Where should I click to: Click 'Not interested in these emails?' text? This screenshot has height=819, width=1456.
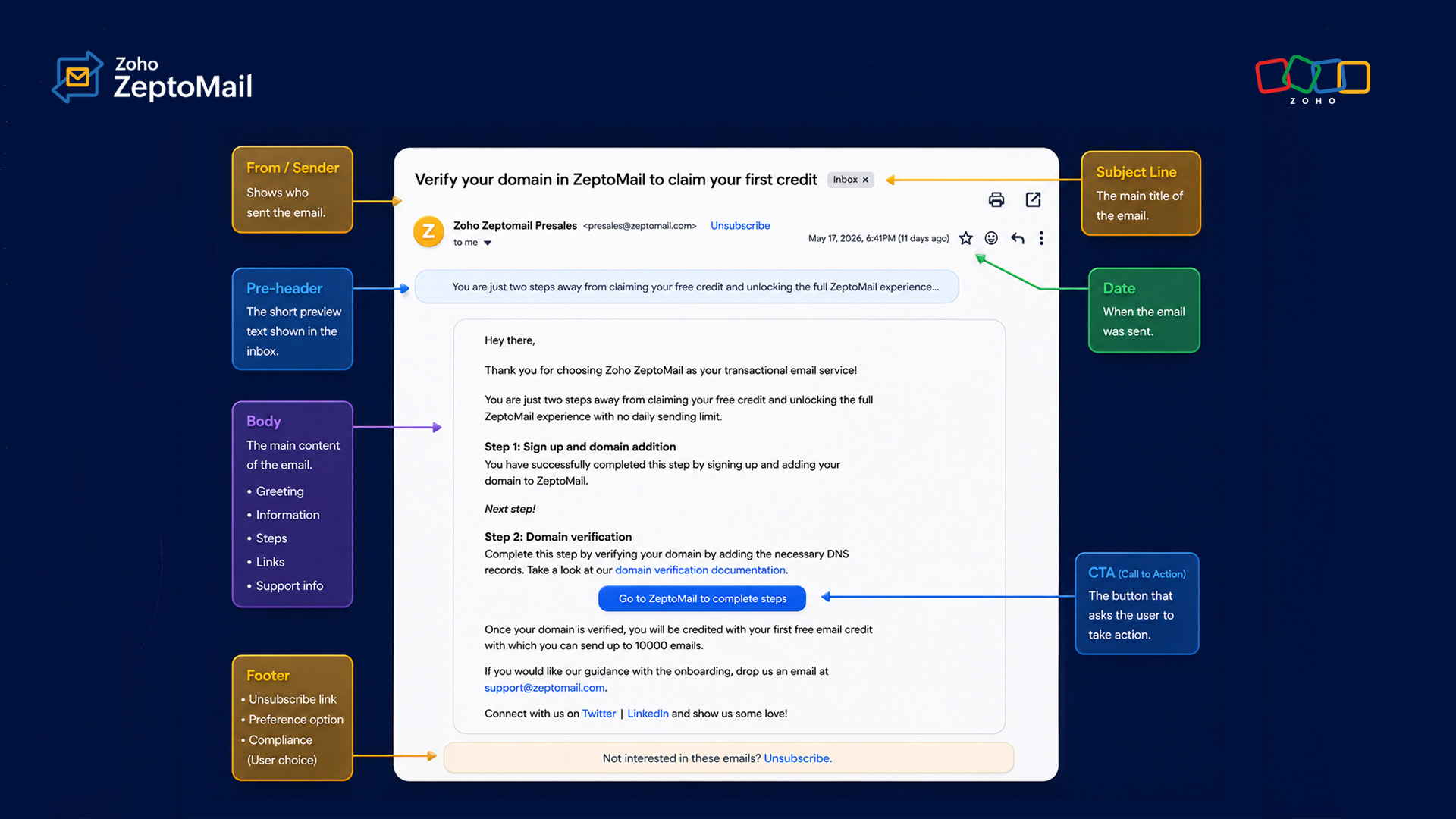[x=682, y=758]
